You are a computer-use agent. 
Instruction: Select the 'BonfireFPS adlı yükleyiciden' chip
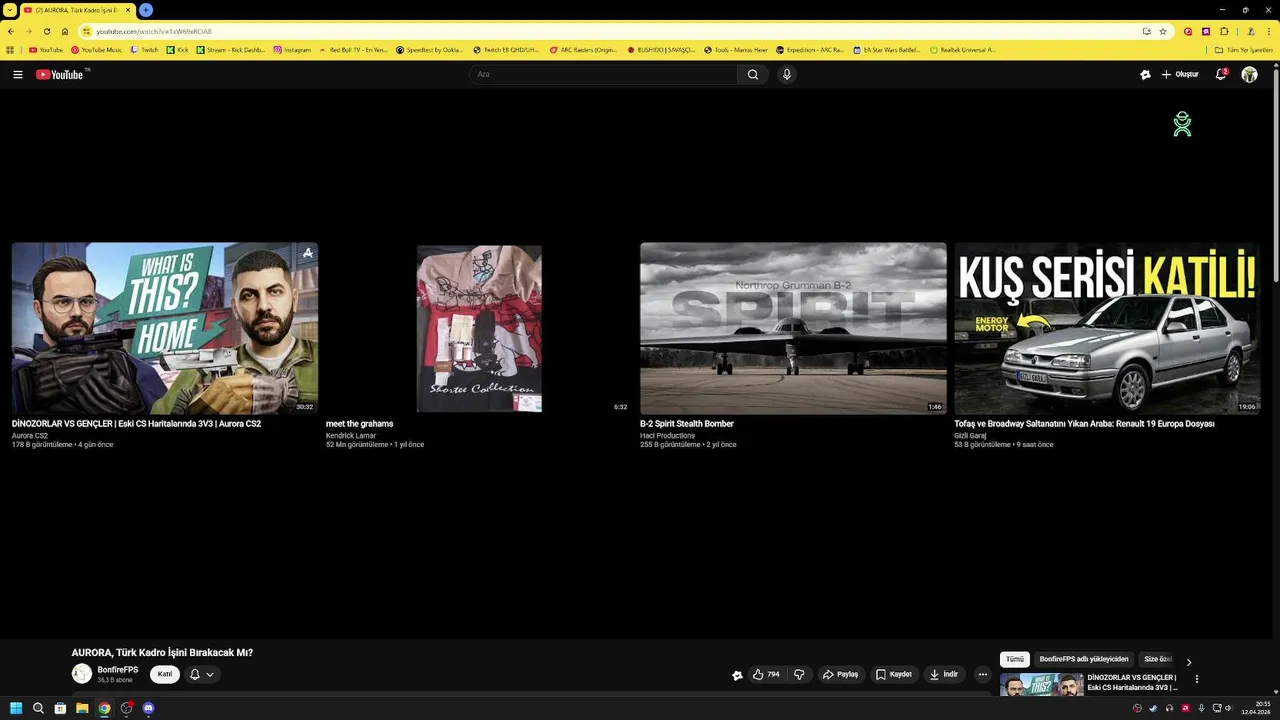coord(1083,659)
